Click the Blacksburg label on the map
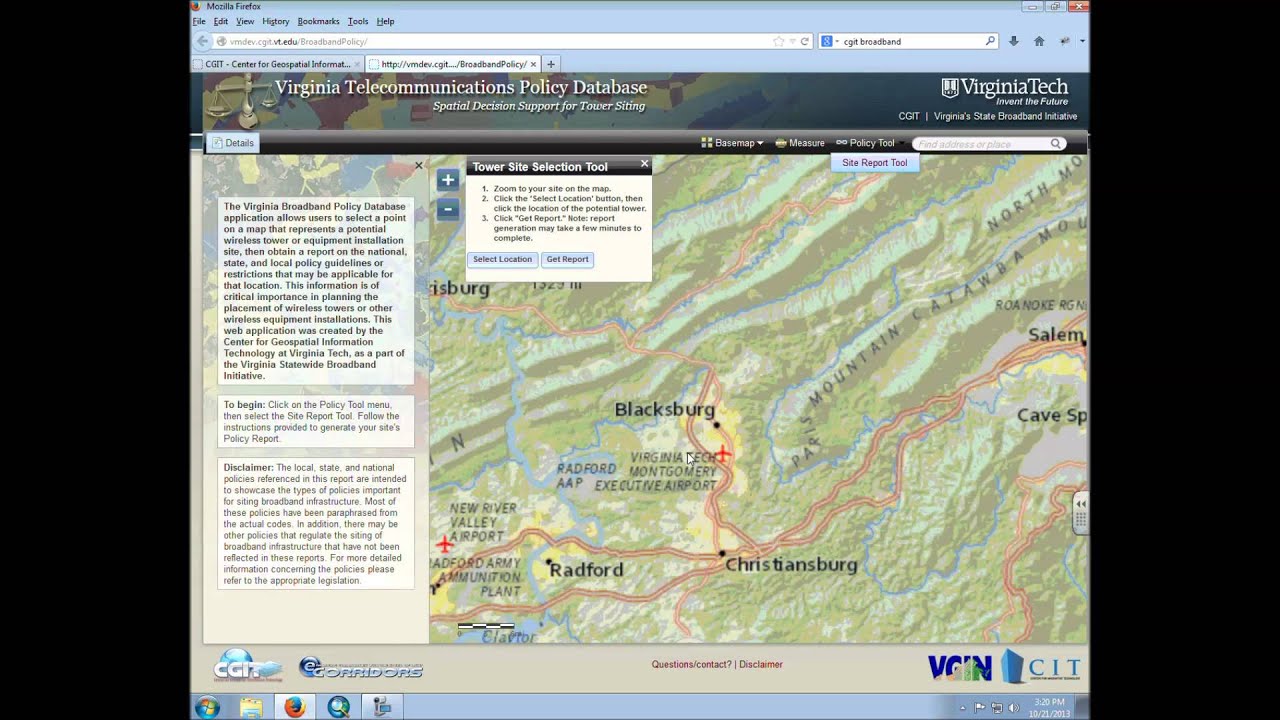Image resolution: width=1280 pixels, height=720 pixels. pyautogui.click(x=665, y=409)
